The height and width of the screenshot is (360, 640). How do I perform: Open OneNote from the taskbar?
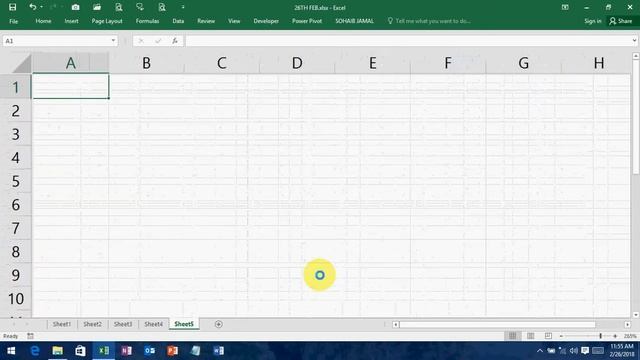[127, 351]
